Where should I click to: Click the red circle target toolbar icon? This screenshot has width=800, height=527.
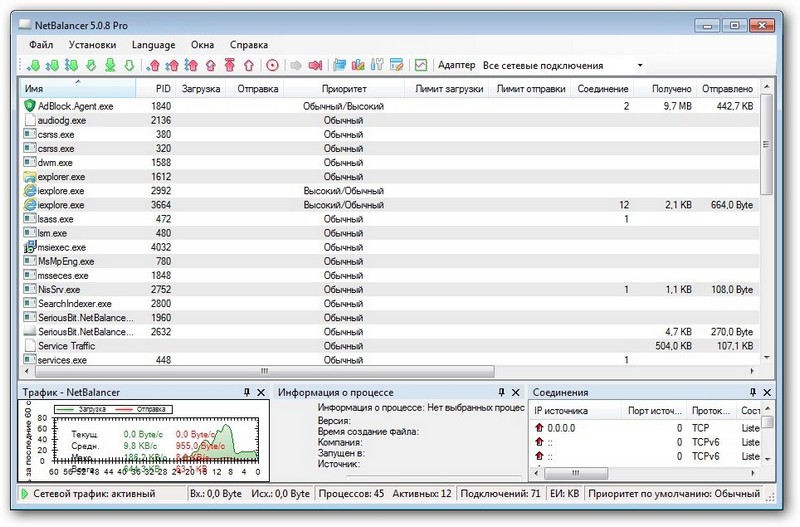click(x=272, y=65)
